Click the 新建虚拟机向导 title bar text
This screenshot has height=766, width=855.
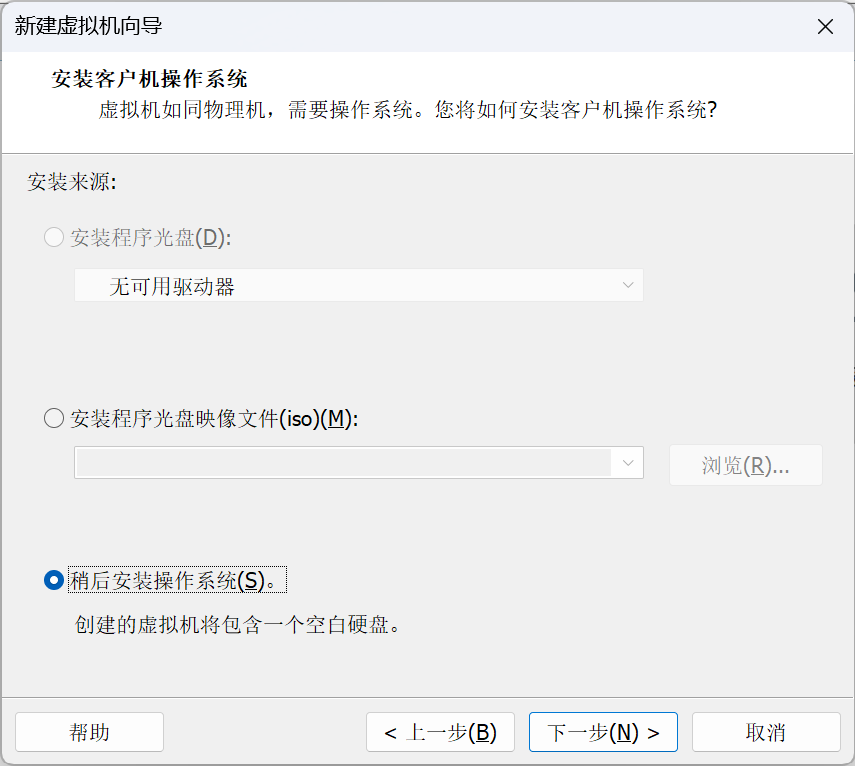88,26
